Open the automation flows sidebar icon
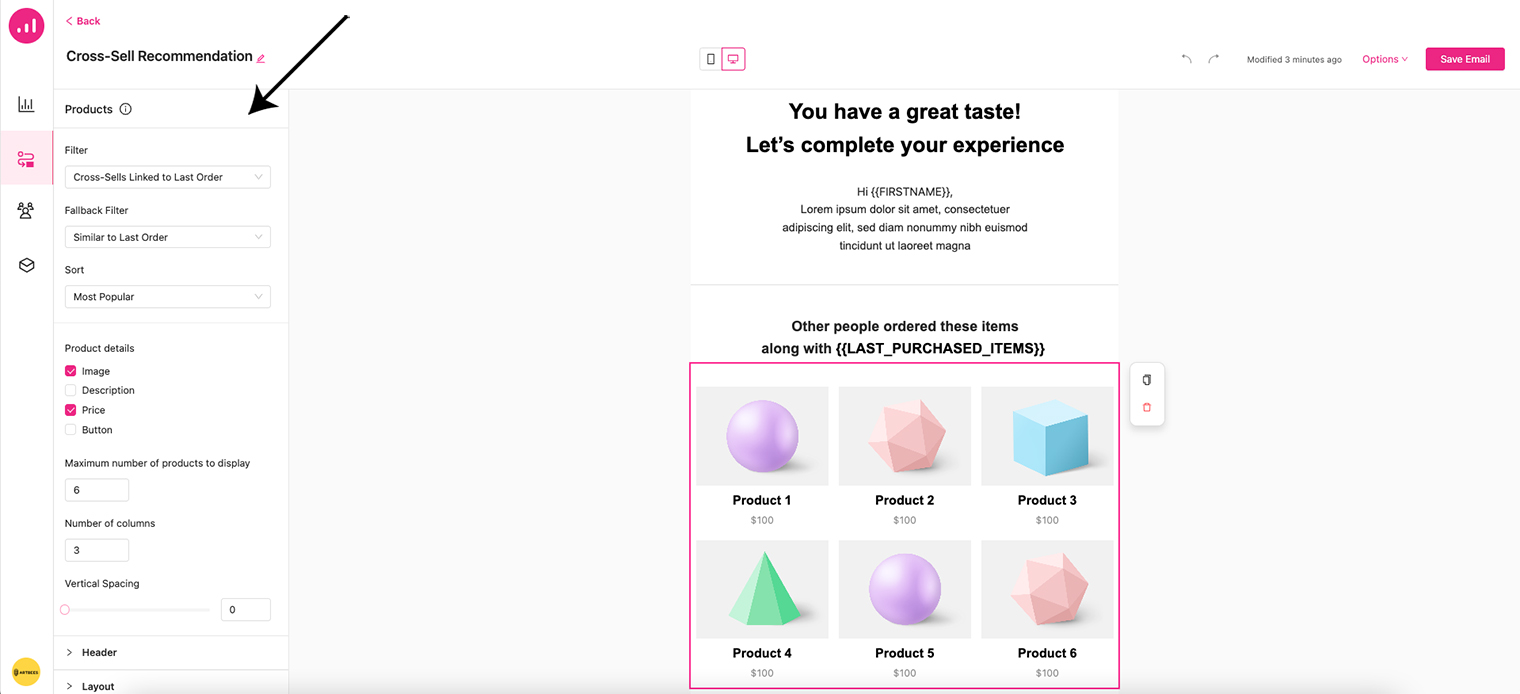1520x694 pixels. [26, 159]
